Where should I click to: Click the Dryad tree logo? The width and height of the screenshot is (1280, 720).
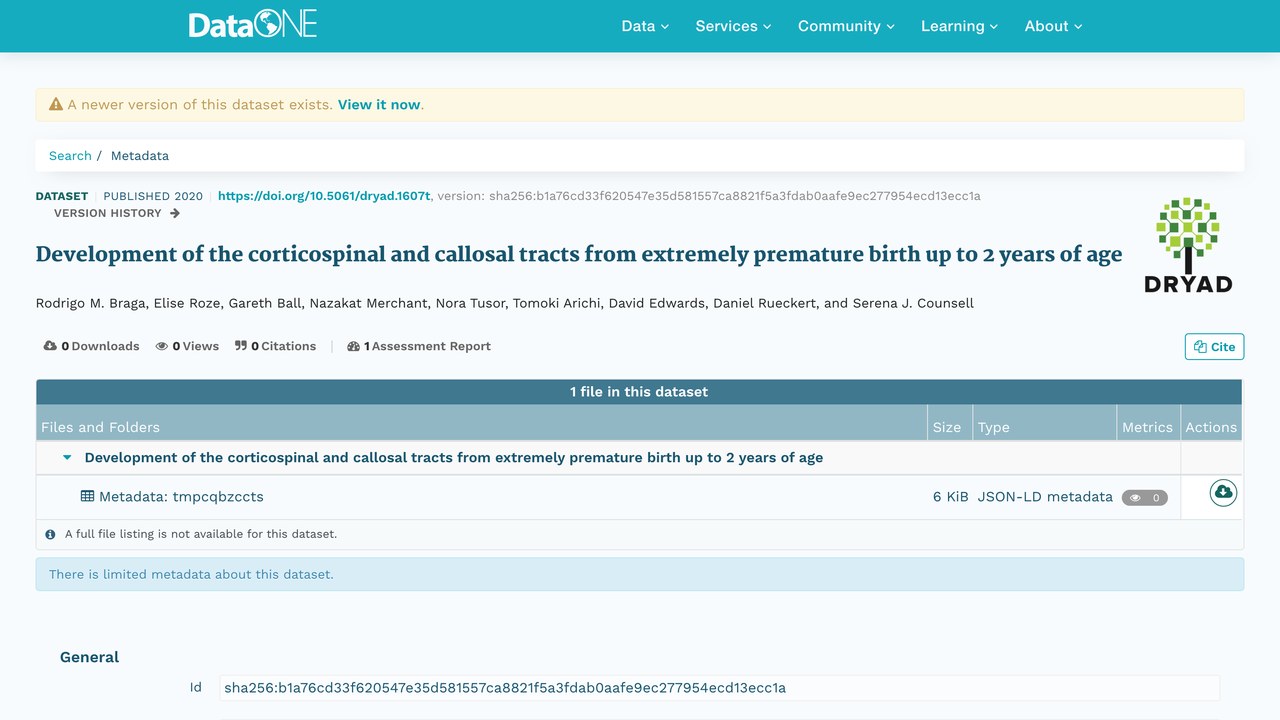(1188, 244)
